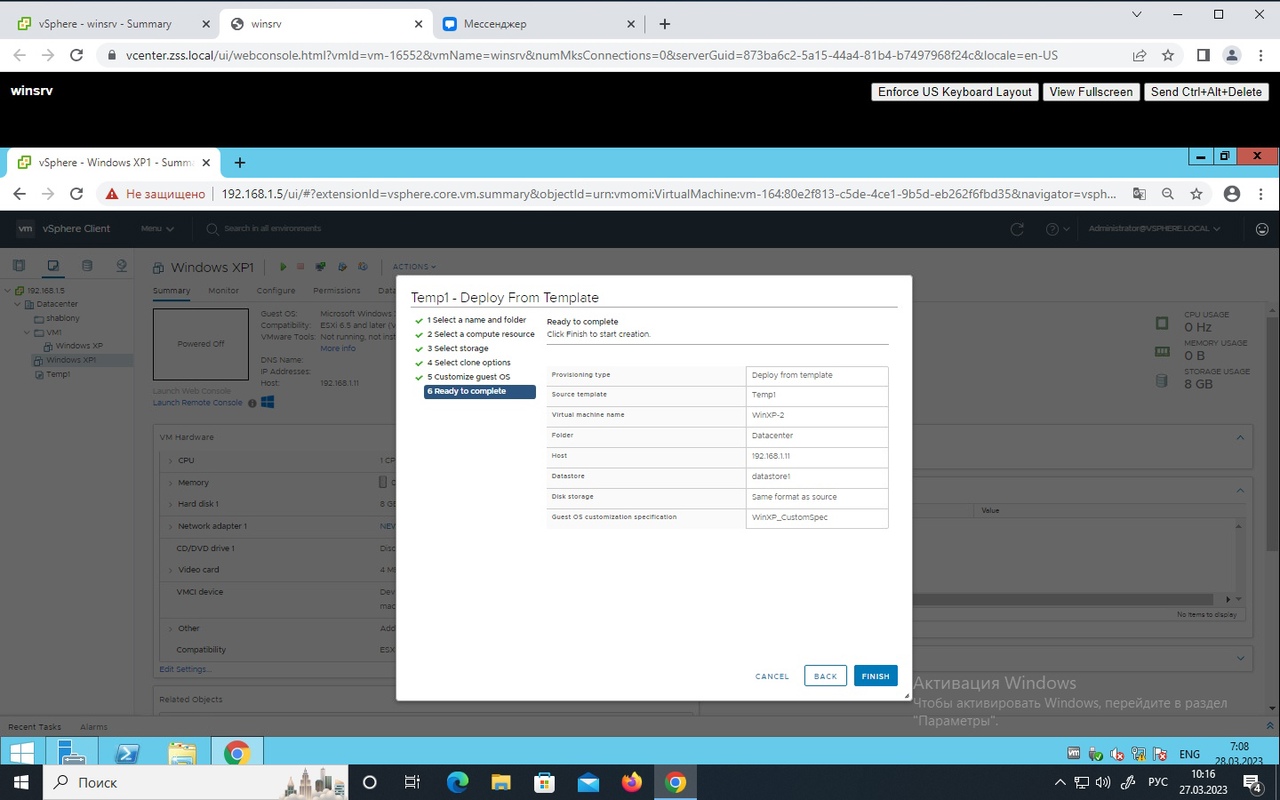Reload outer Chrome page
The image size is (1280, 800).
tap(76, 56)
